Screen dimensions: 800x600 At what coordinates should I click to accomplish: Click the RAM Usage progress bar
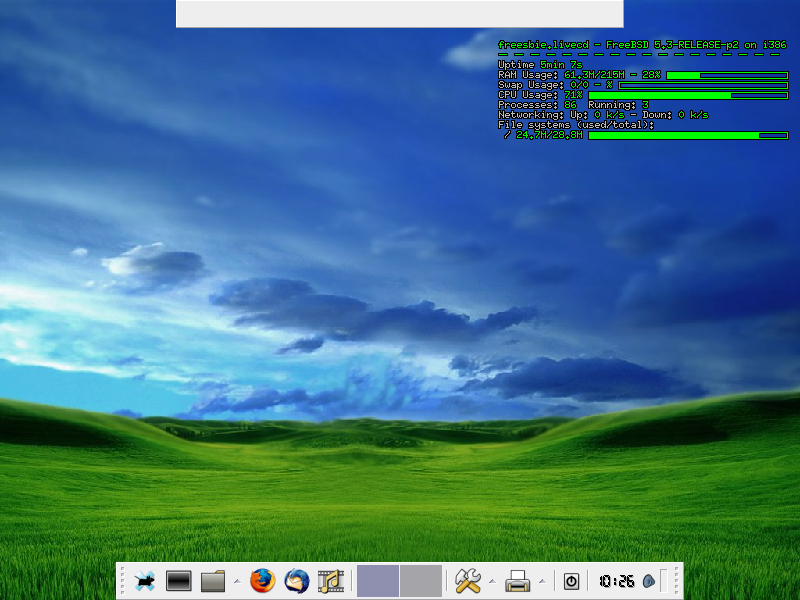(x=727, y=76)
